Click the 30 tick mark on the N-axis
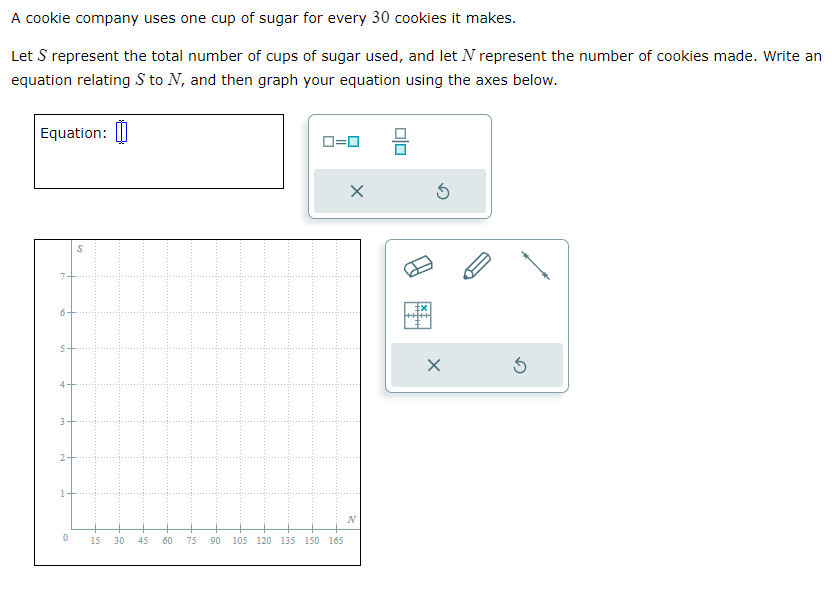This screenshot has width=832, height=591. [x=117, y=537]
